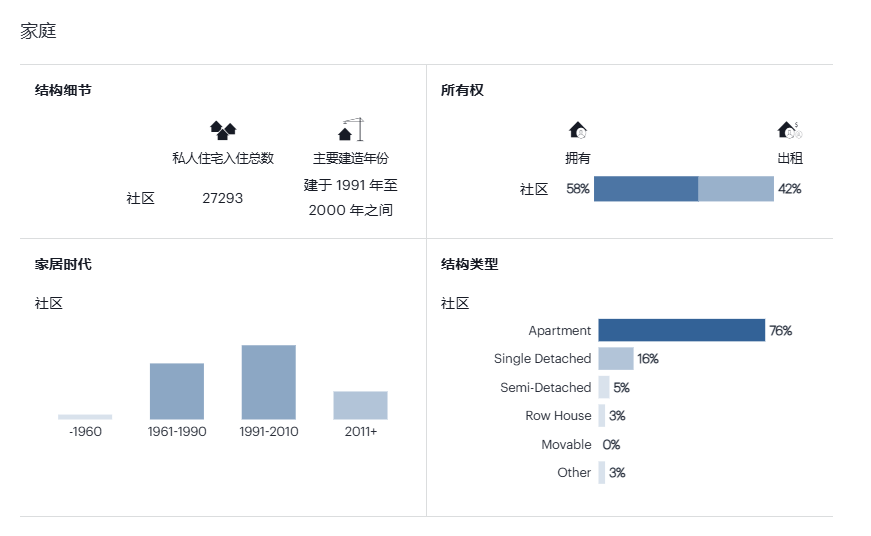Click the 1991-2010 axis label
The width and height of the screenshot is (871, 536).
click(269, 432)
